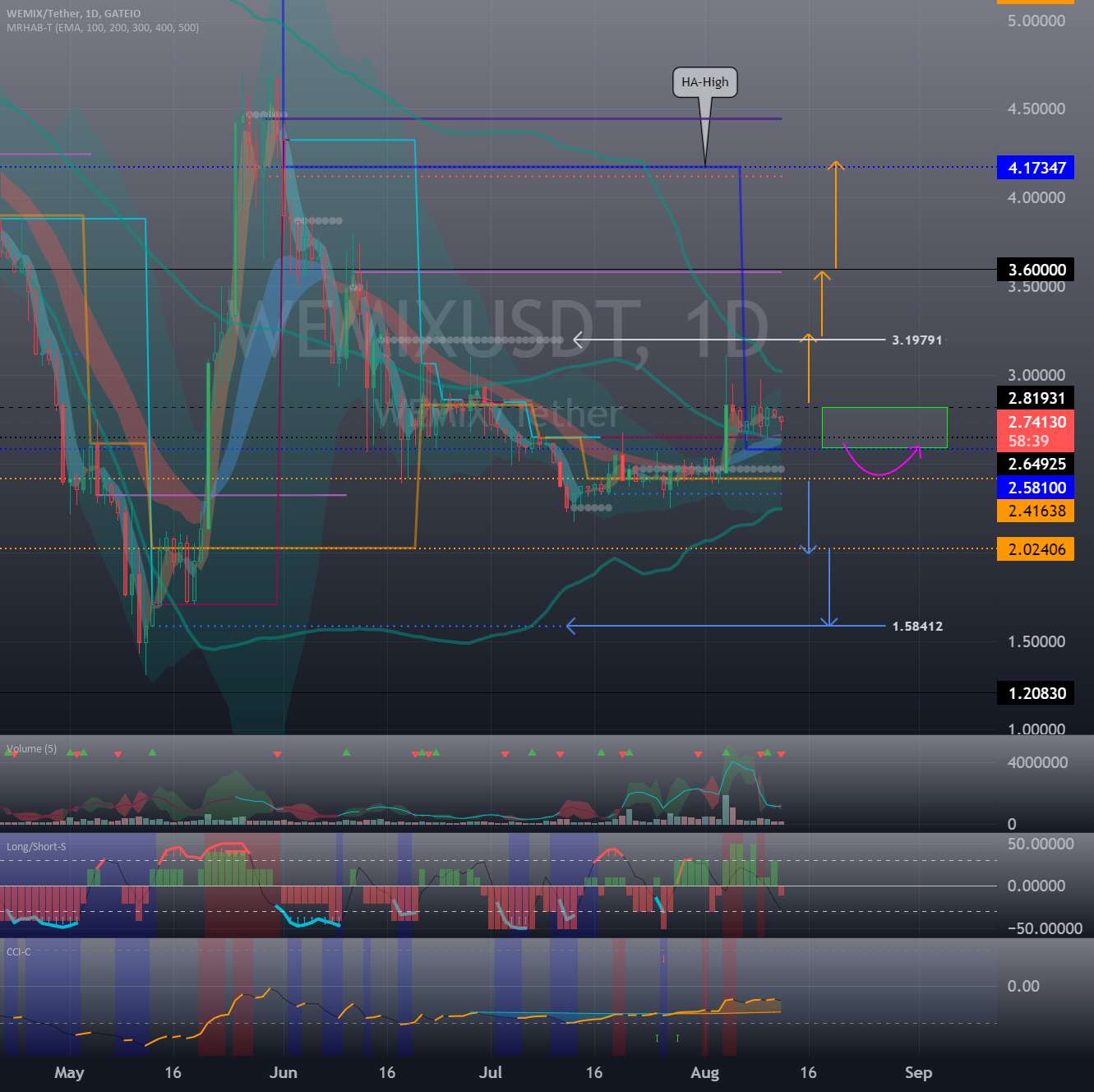Viewport: 1094px width, 1092px height.
Task: Click the red triangle at Volume pane's right end
Action: pos(781,754)
